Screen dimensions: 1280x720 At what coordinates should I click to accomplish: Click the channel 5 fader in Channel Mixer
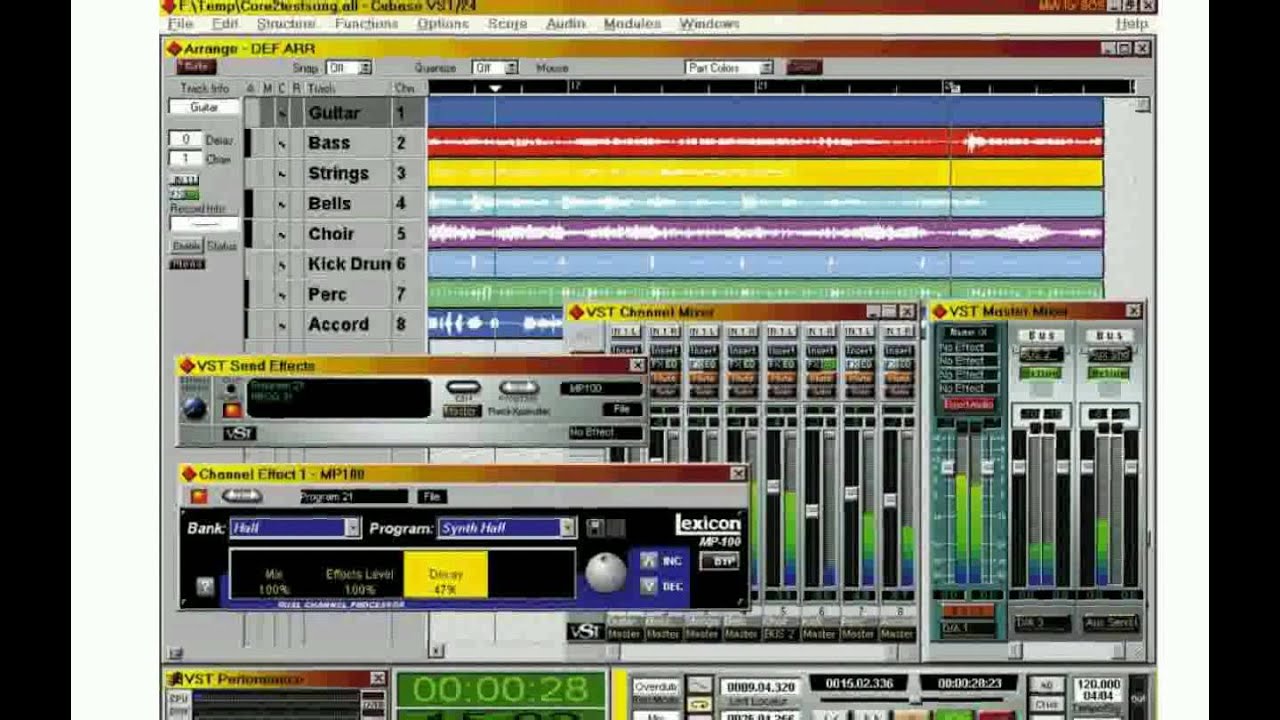773,487
